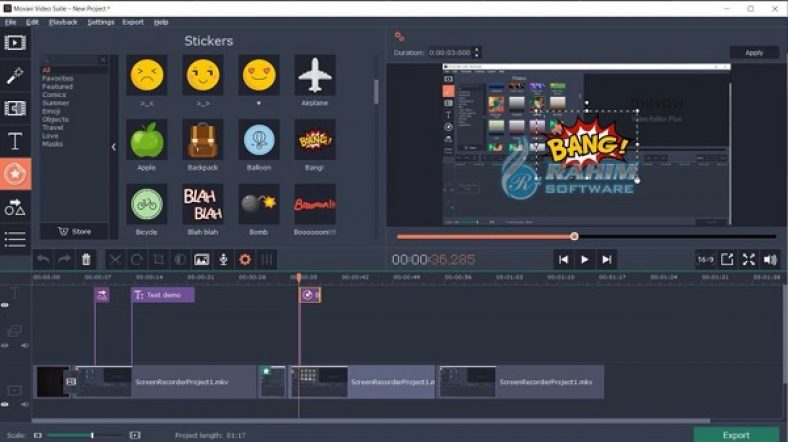Open the Export menu
Viewport: 788px width, 442px height.
(133, 22)
